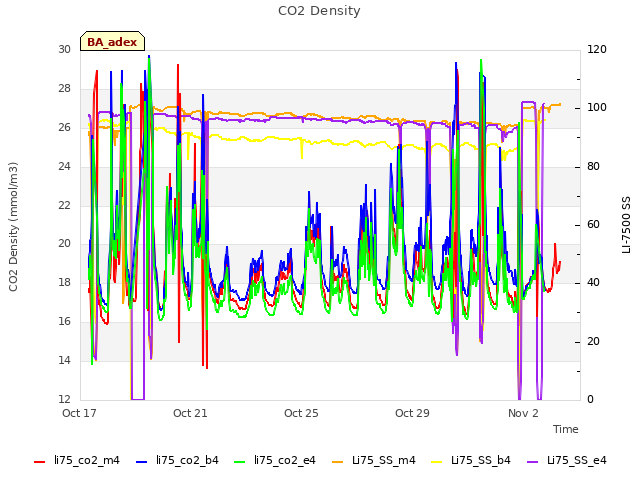This screenshot has height=480, width=640.
Task: Click left axis value 12
Action: click(64, 399)
